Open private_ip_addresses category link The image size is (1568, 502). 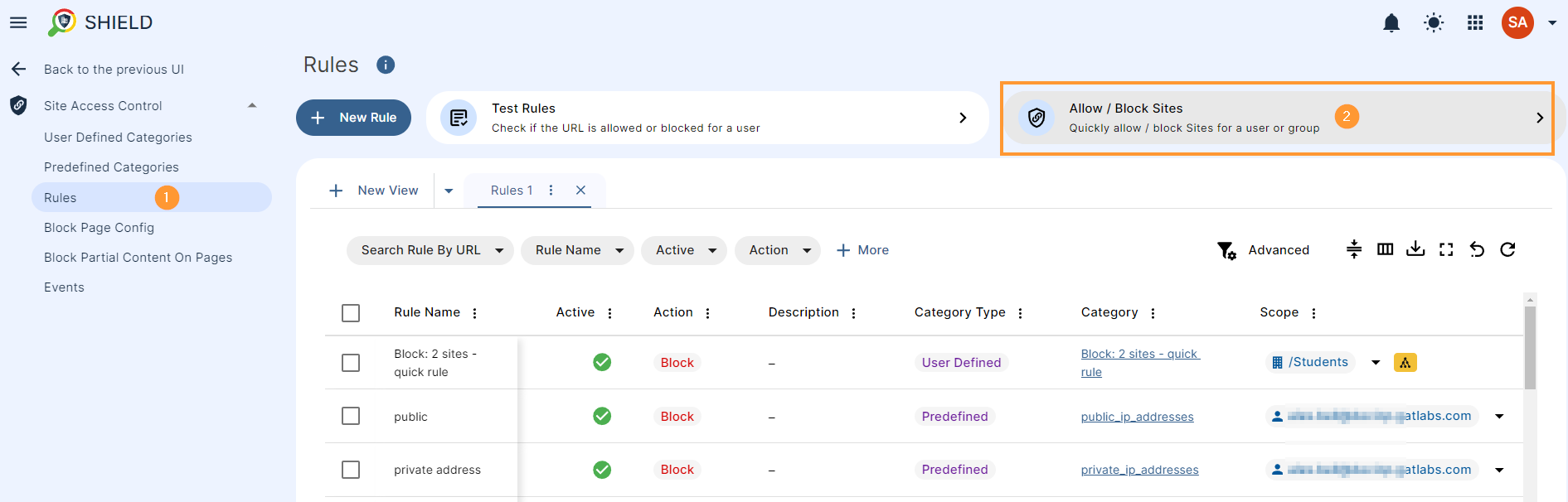[1140, 470]
